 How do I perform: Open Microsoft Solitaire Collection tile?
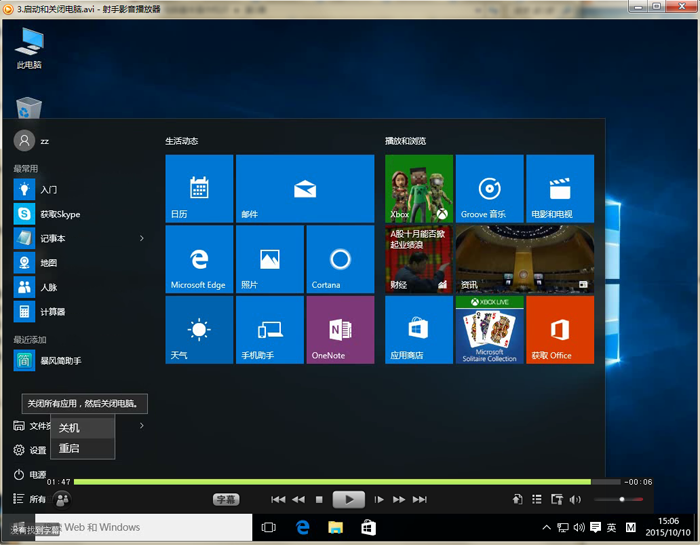click(489, 329)
